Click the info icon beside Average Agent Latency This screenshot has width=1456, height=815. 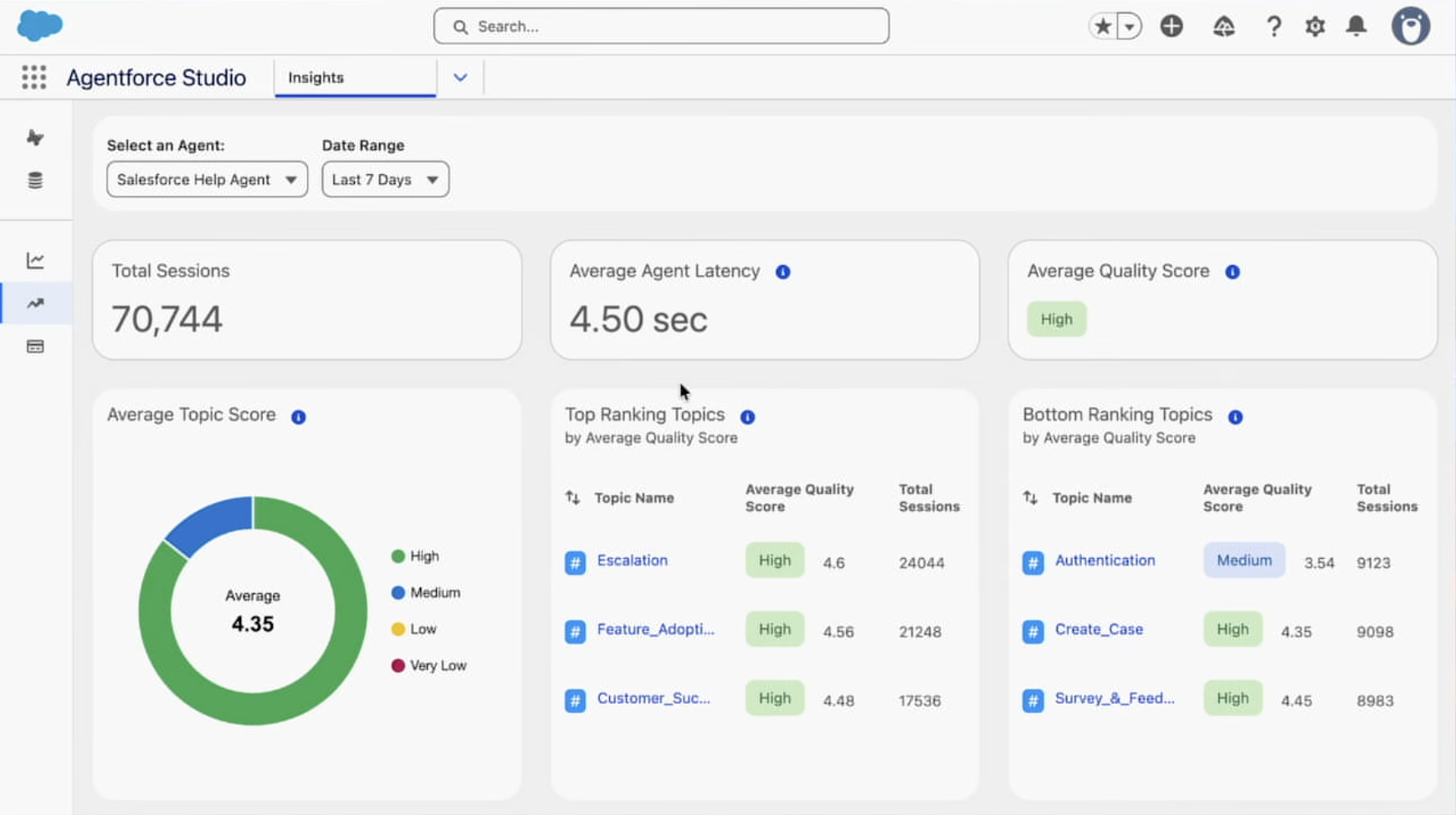pyautogui.click(x=782, y=271)
